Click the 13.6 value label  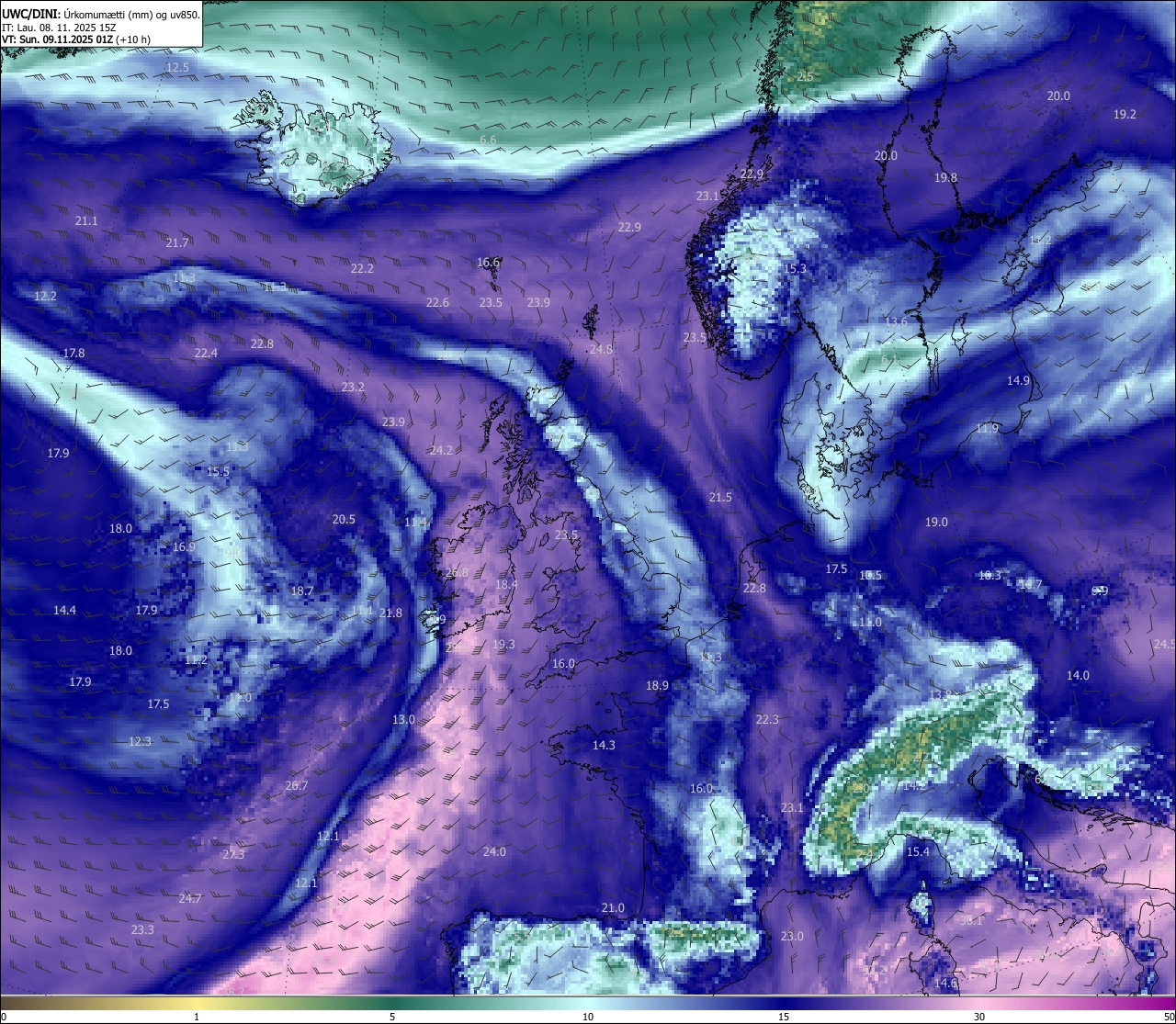(895, 321)
